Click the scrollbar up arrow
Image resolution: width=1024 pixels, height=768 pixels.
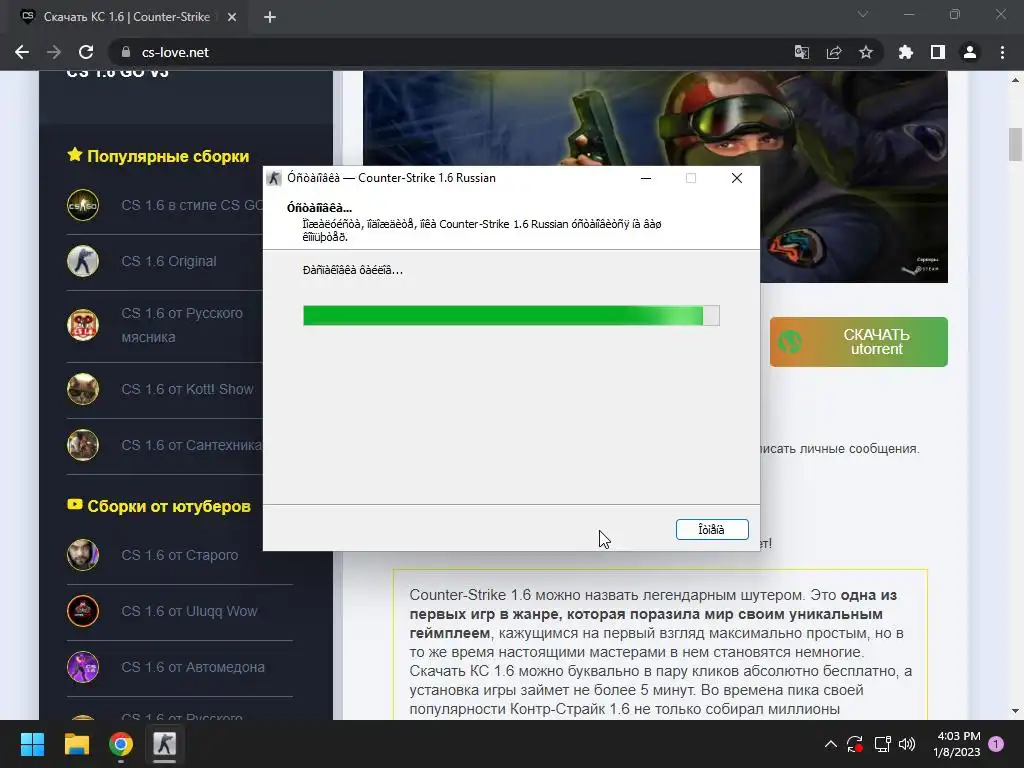(x=1015, y=80)
